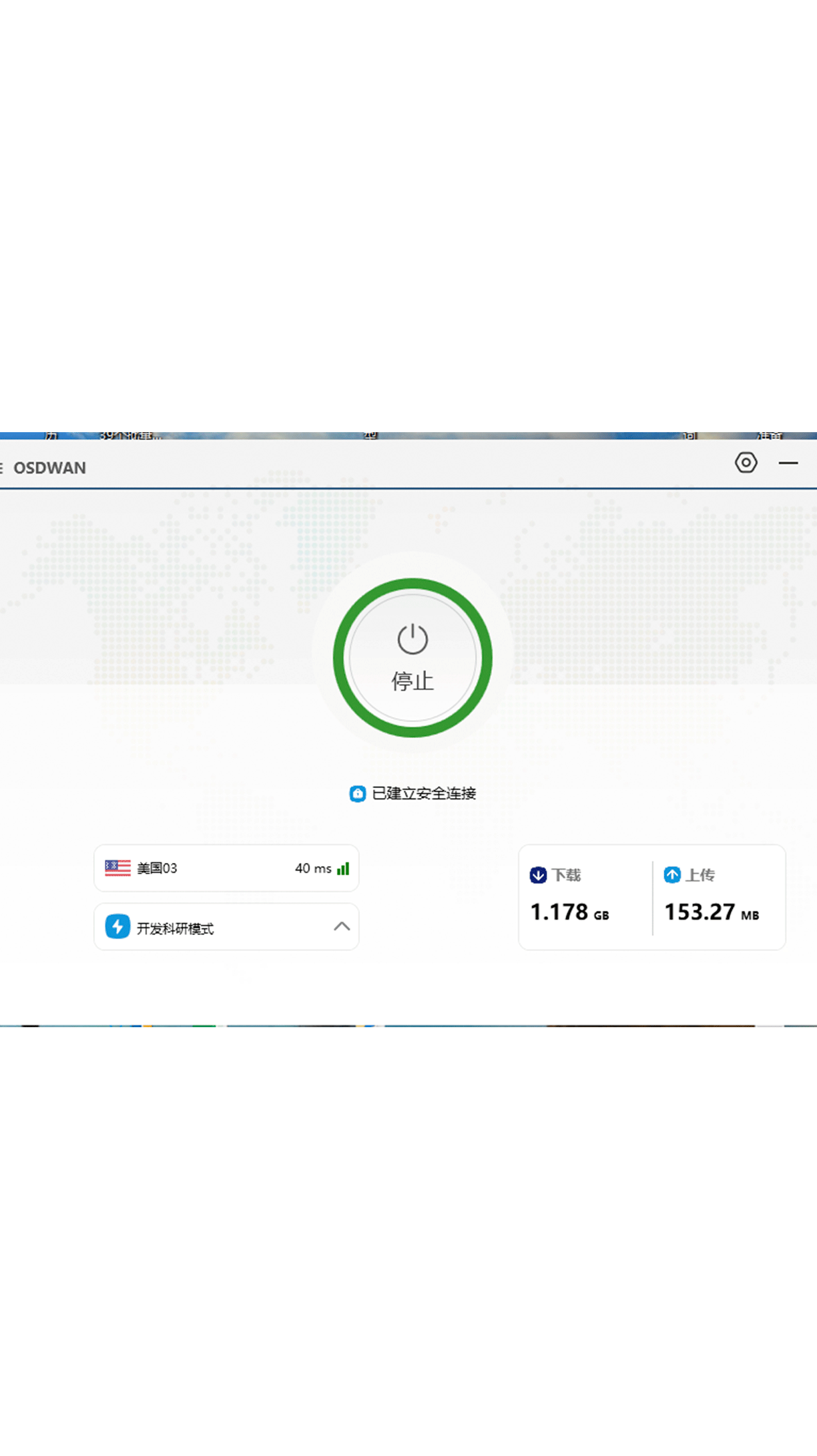This screenshot has width=817, height=1456.
Task: Click the 153.27 MB upload total
Action: pos(712,912)
